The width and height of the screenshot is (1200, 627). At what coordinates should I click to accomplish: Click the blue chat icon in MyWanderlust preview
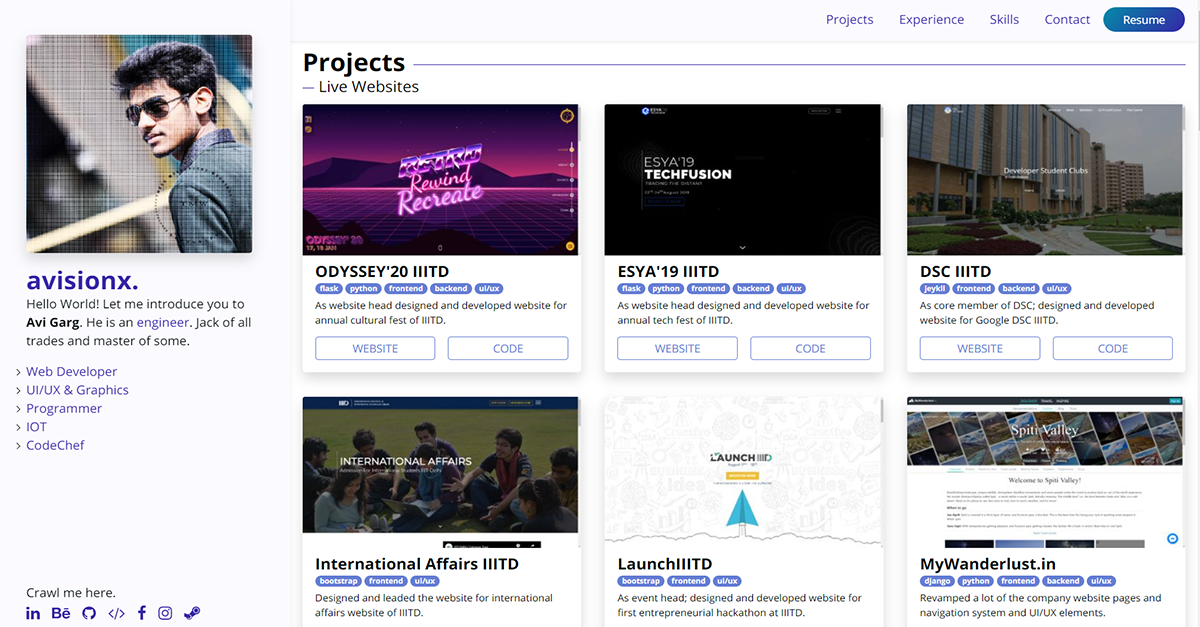point(1172,539)
